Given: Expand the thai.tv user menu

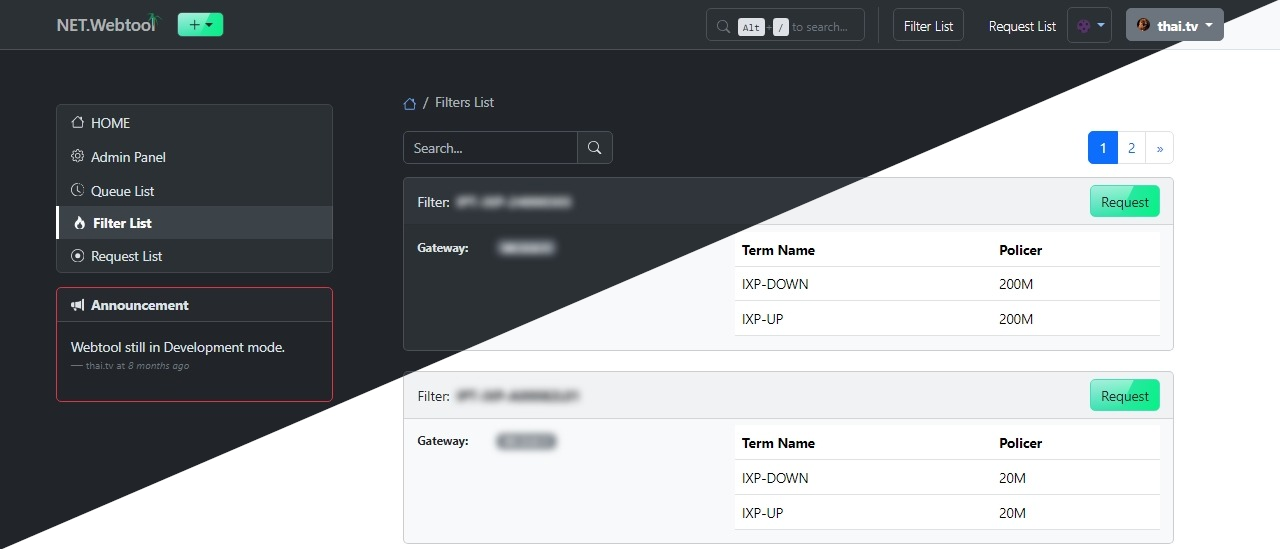Looking at the screenshot, I should [x=1174, y=26].
